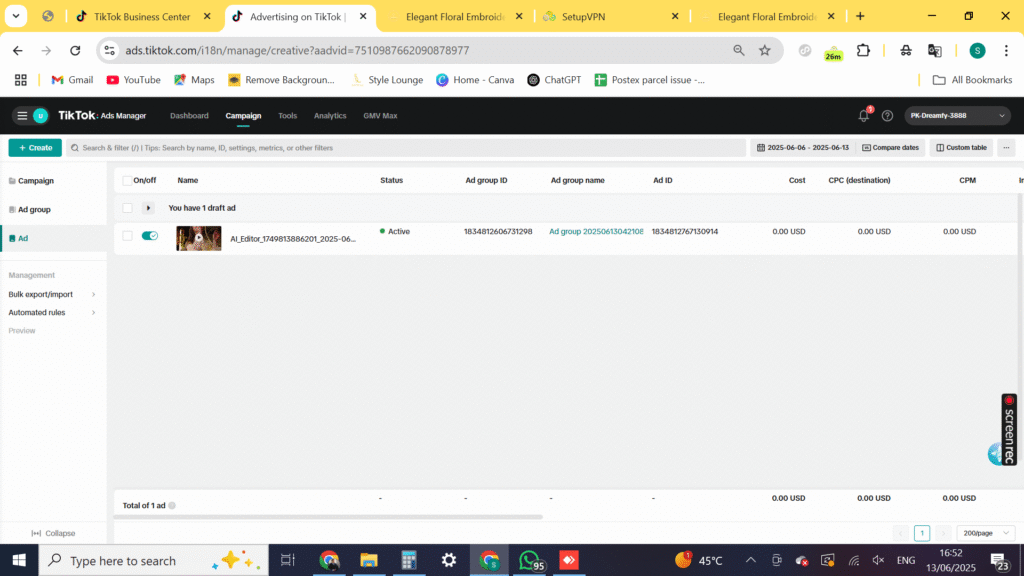This screenshot has width=1024, height=576.
Task: Open the Dashboard tab in the top navigation
Action: [189, 116]
